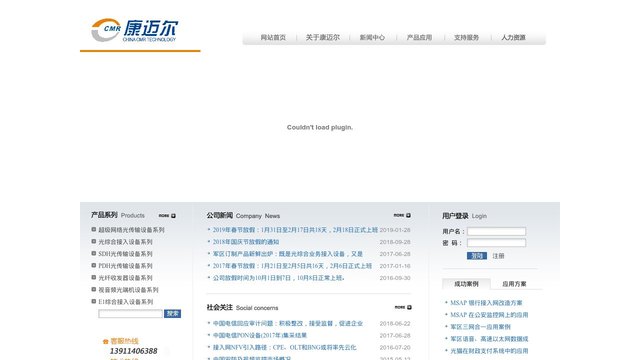Click date 2018-06-22 in social concerns
This screenshot has width=640, height=360.
pos(395,323)
